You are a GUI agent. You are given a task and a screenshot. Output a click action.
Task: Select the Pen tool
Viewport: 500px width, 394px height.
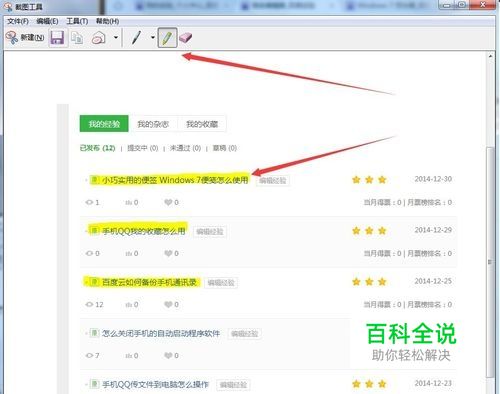[x=136, y=38]
